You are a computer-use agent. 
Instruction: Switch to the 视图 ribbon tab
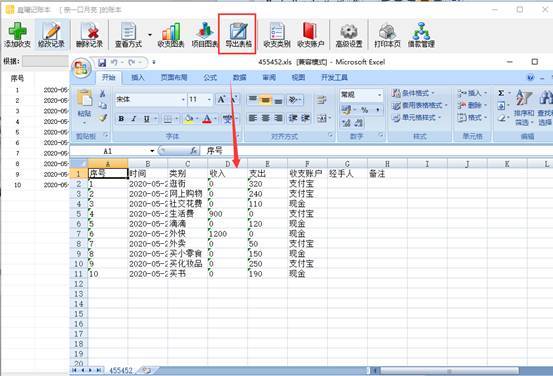[x=298, y=77]
